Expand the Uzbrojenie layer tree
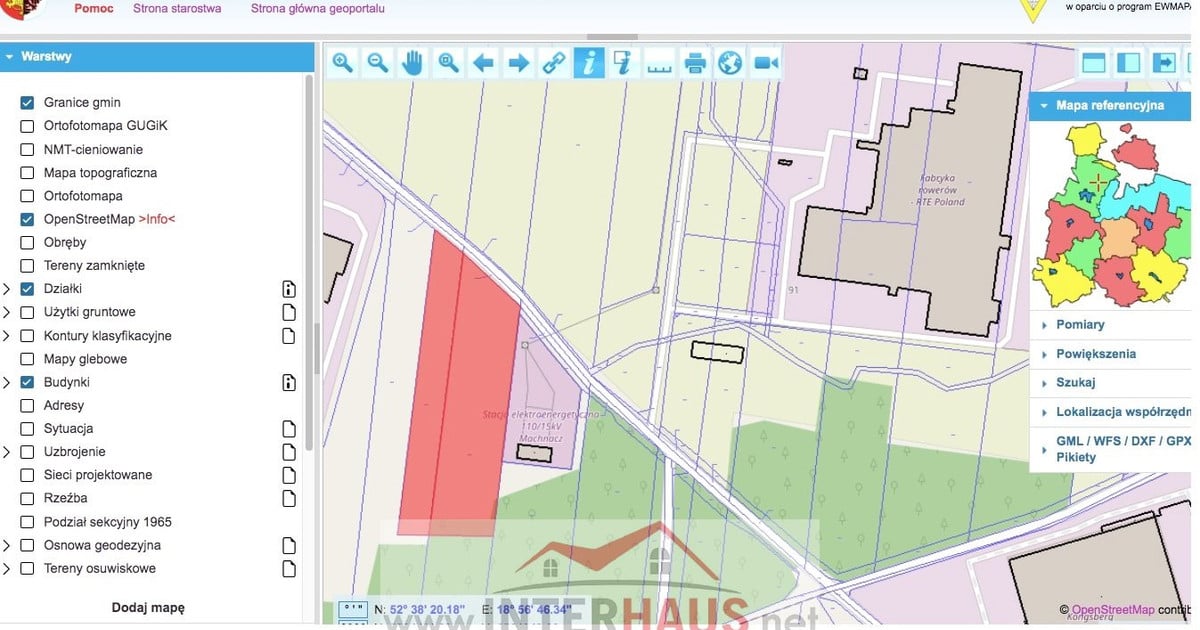Viewport: 1200px width, 630px height. [7, 452]
